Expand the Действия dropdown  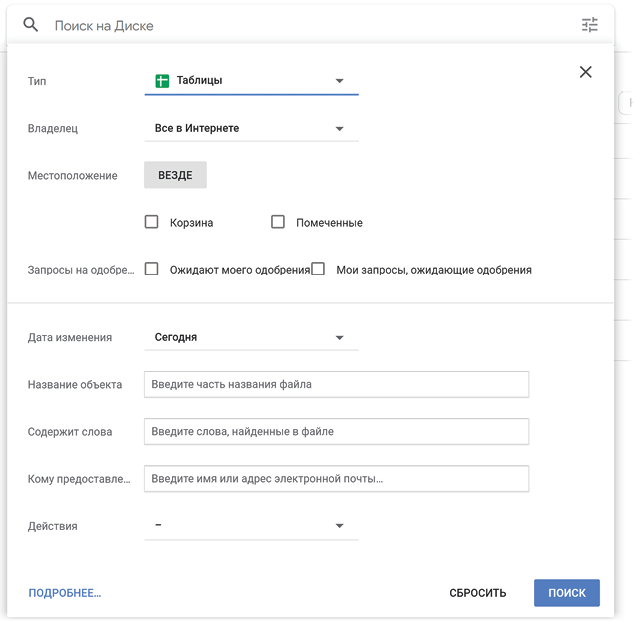point(251,526)
